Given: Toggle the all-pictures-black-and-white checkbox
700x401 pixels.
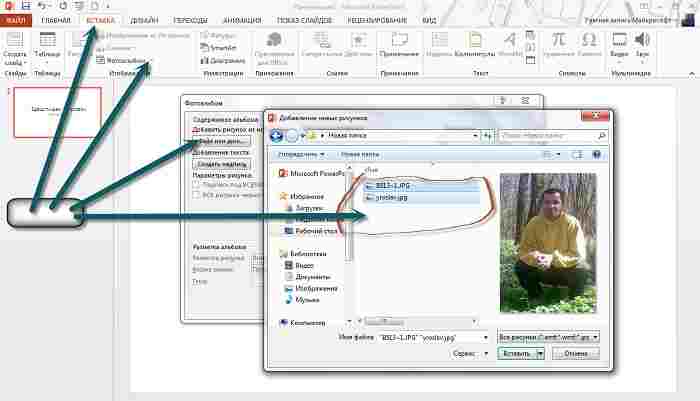Looking at the screenshot, I should click(196, 195).
